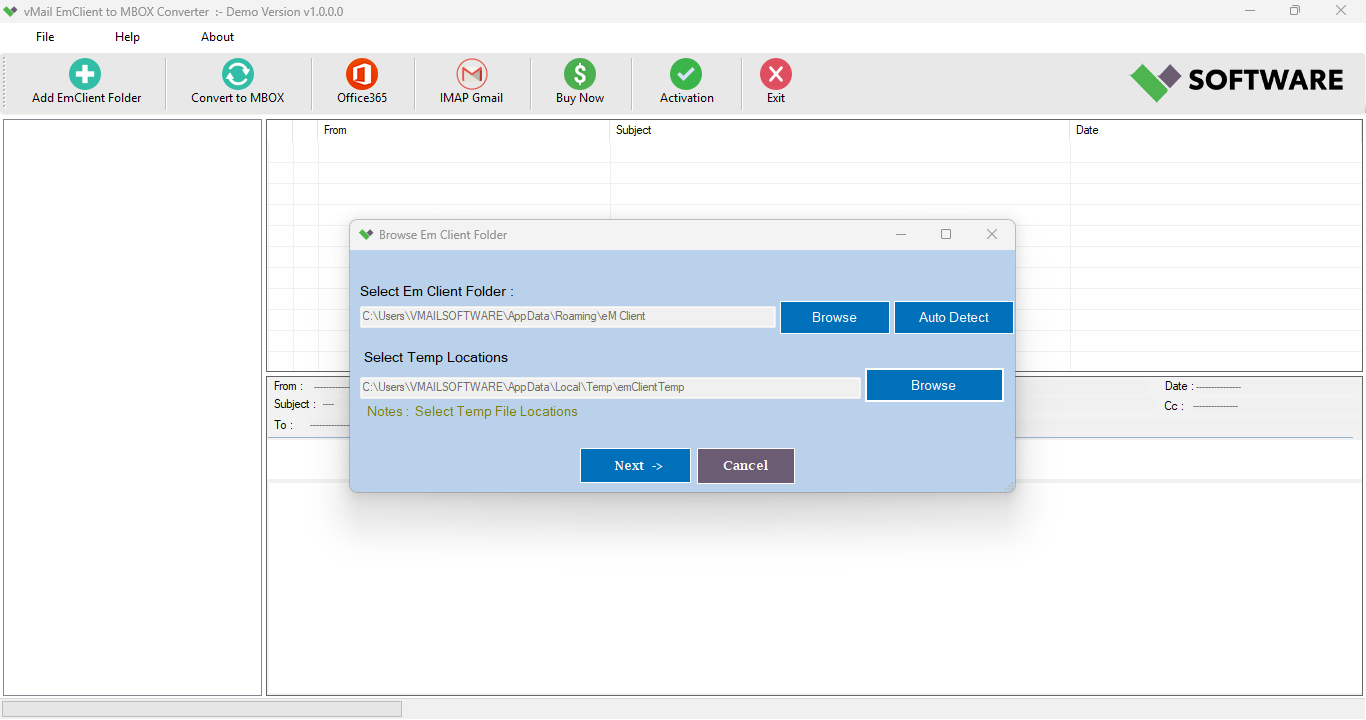Open the Help menu
Image resolution: width=1366 pixels, height=720 pixels.
[x=127, y=37]
